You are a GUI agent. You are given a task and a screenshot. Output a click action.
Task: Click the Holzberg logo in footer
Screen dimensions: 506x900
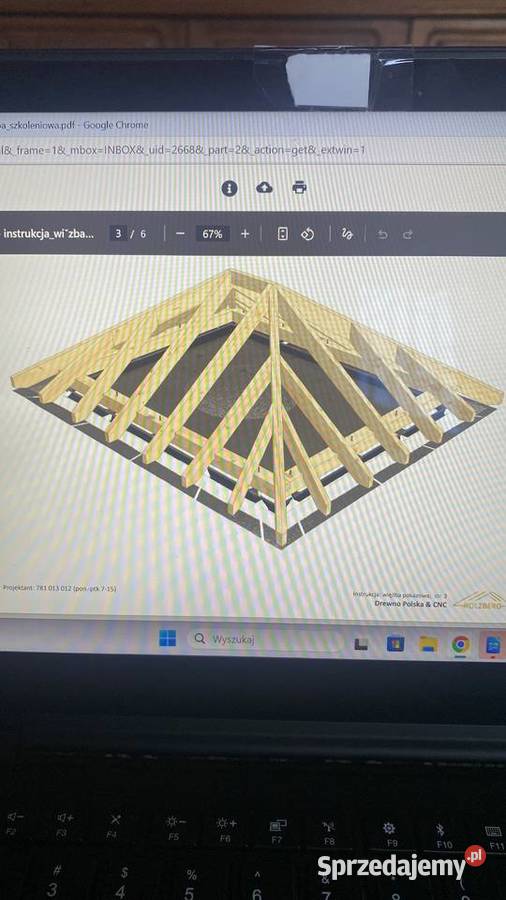tap(480, 600)
